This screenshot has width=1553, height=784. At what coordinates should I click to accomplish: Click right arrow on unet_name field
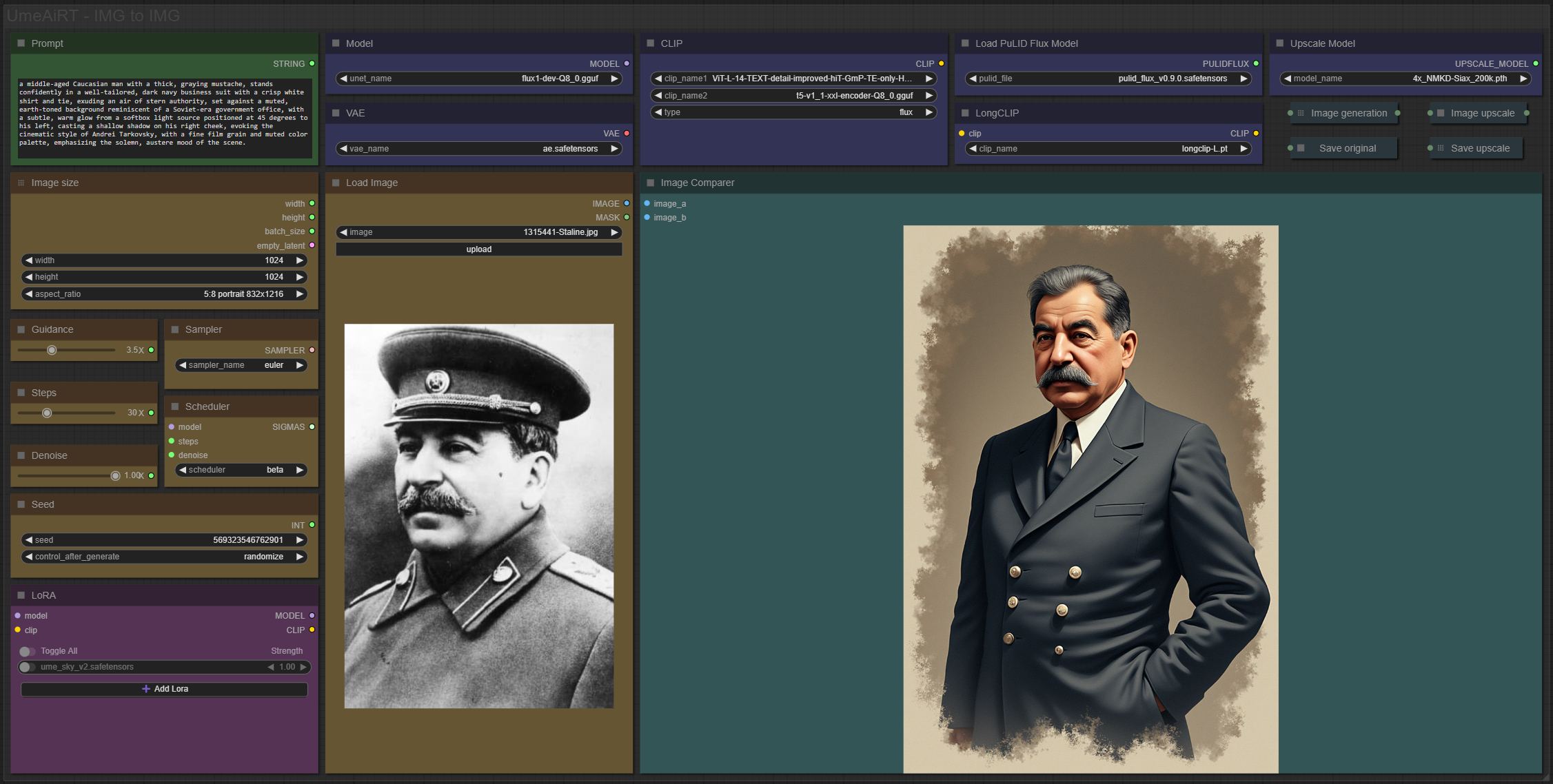(614, 79)
